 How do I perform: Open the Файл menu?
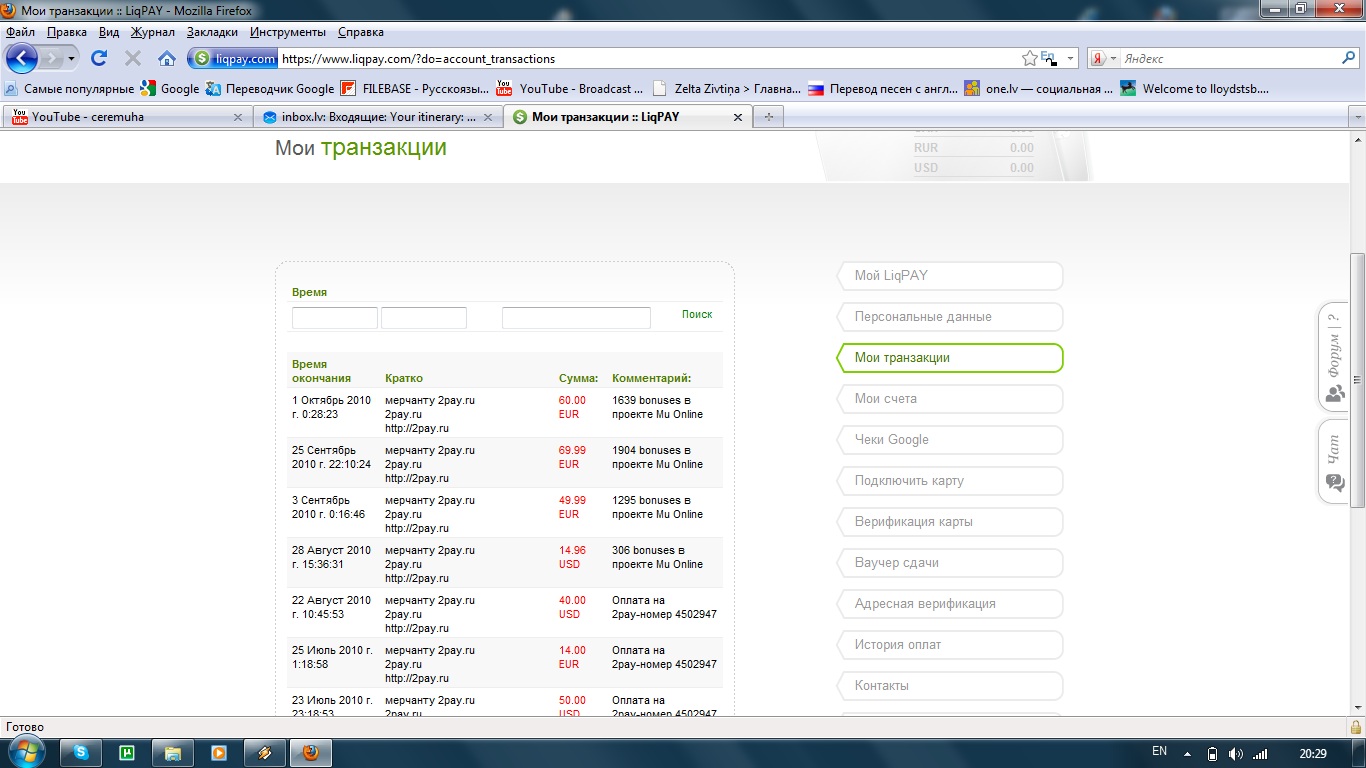[20, 32]
